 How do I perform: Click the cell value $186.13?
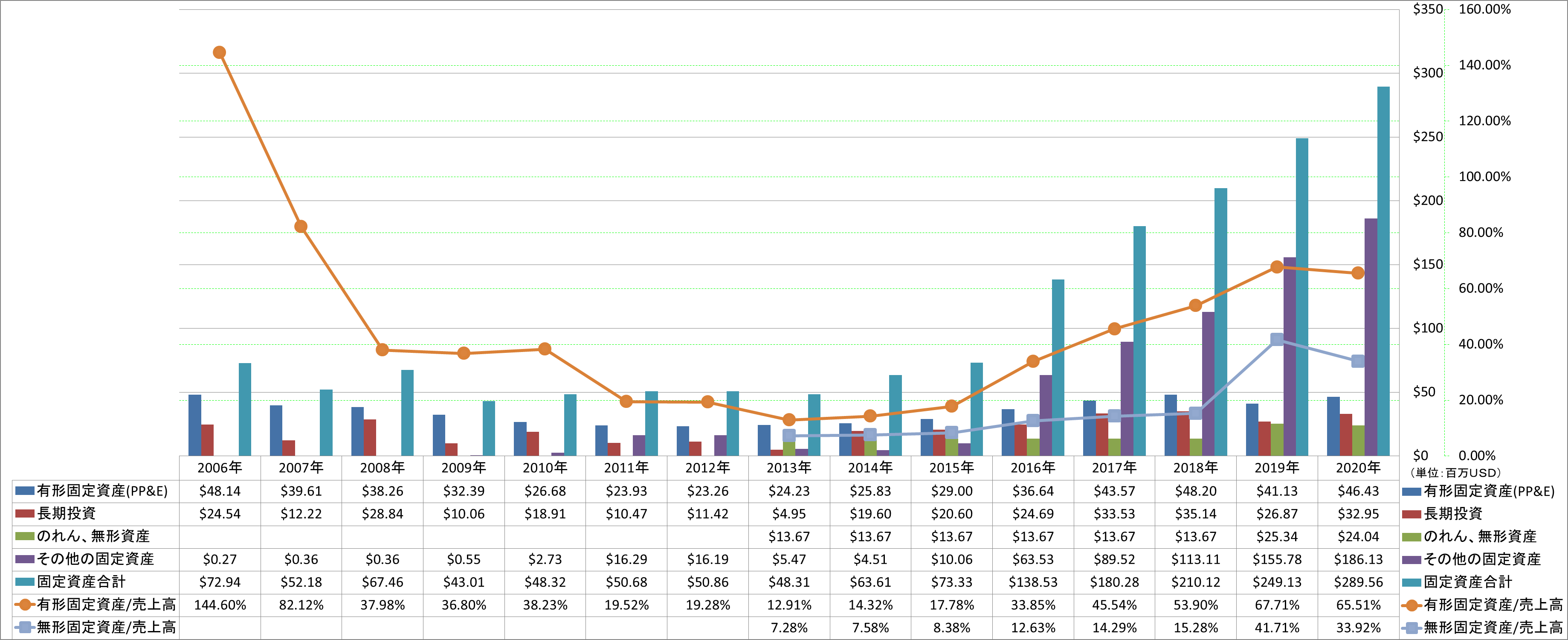[x=1358, y=559]
